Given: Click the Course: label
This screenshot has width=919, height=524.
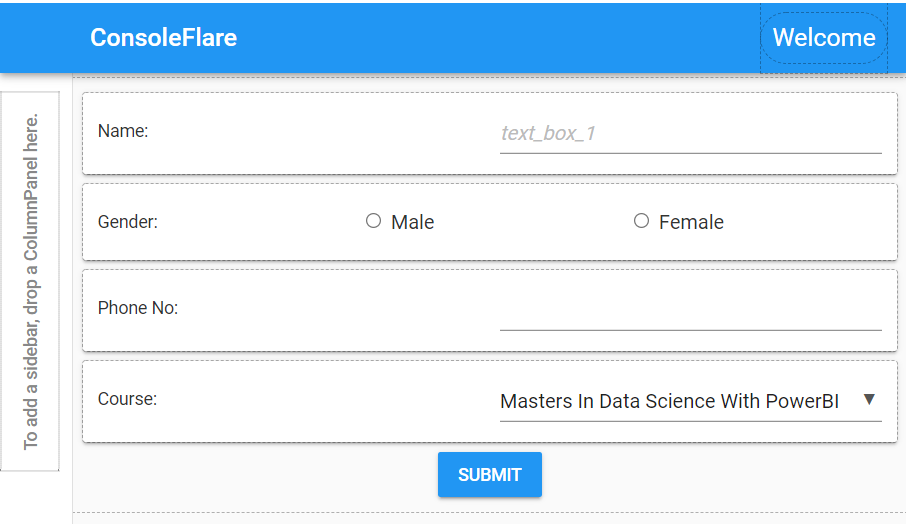Looking at the screenshot, I should tap(127, 399).
